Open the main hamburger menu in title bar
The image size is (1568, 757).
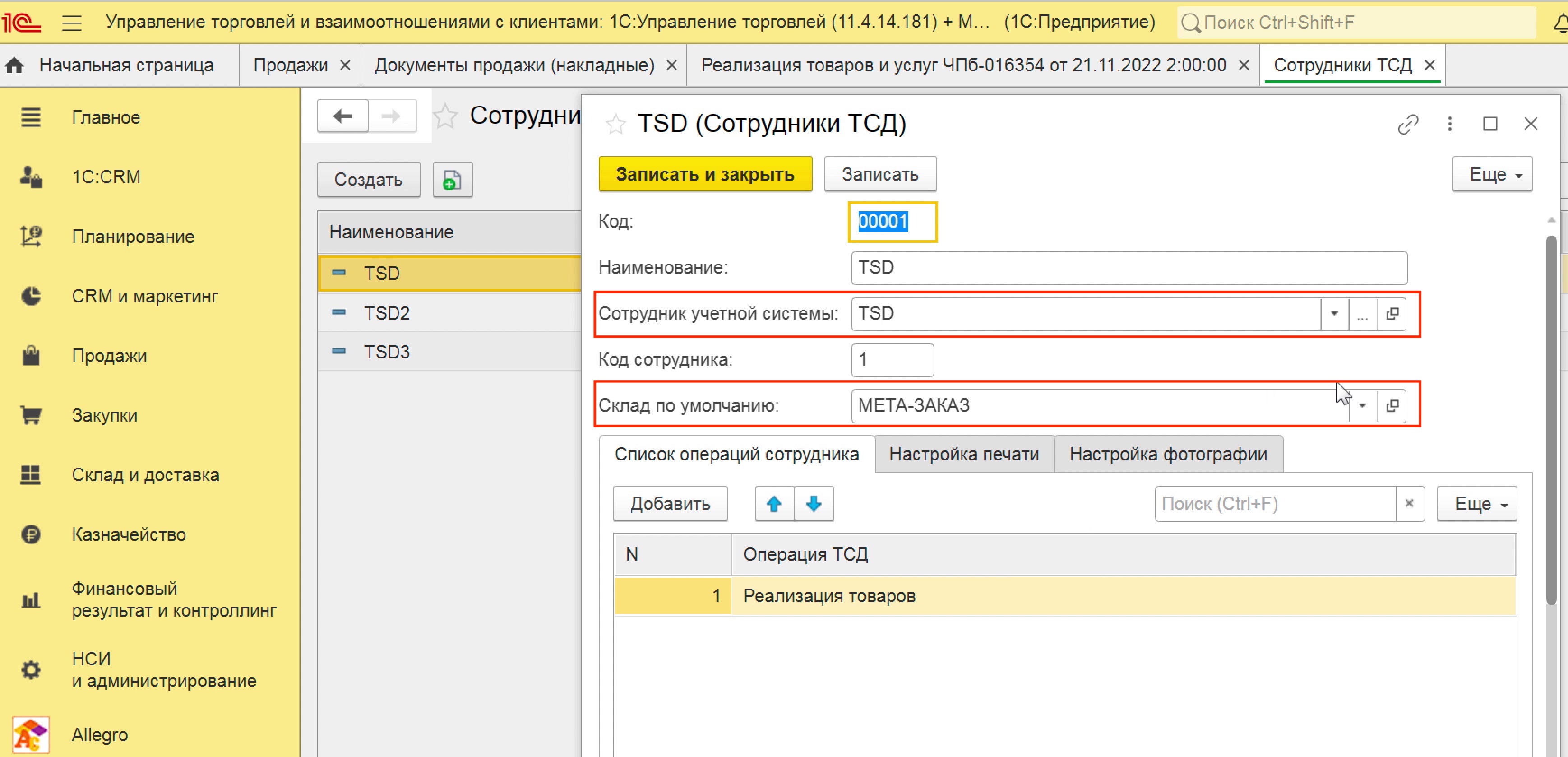71,23
